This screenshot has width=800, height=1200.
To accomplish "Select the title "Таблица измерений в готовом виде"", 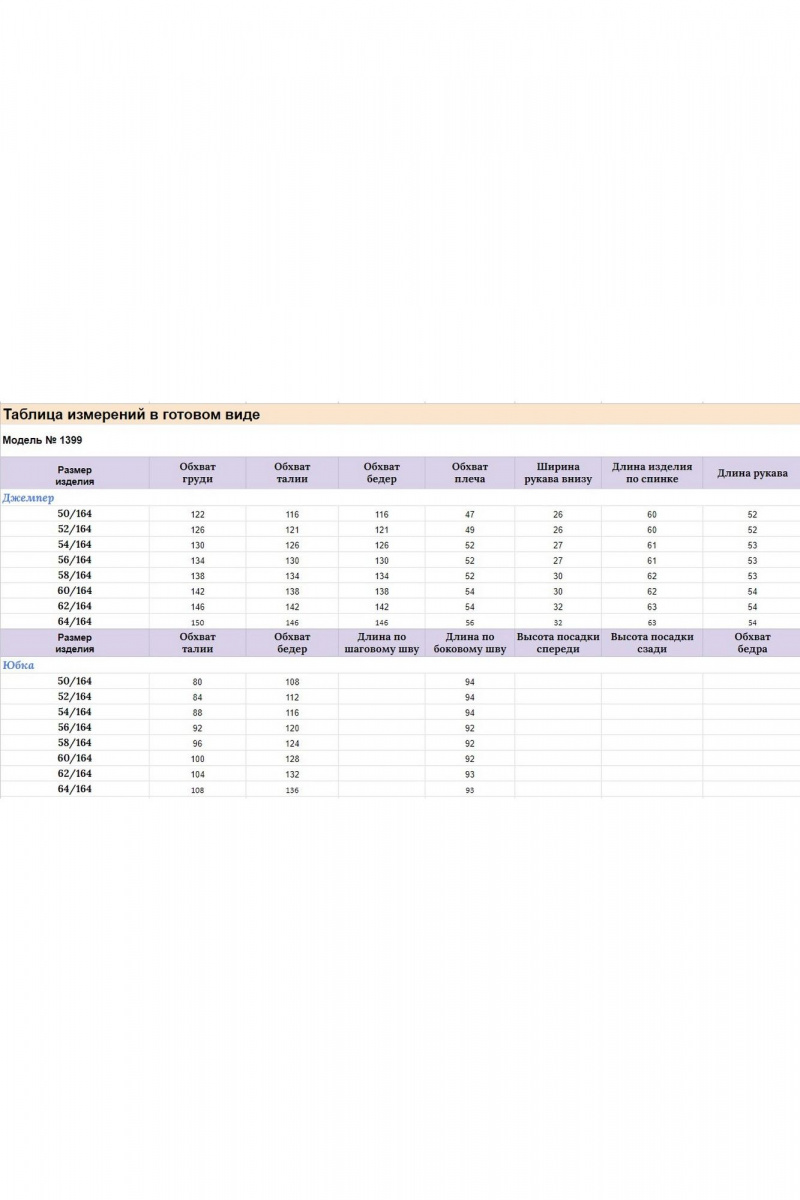I will point(132,414).
